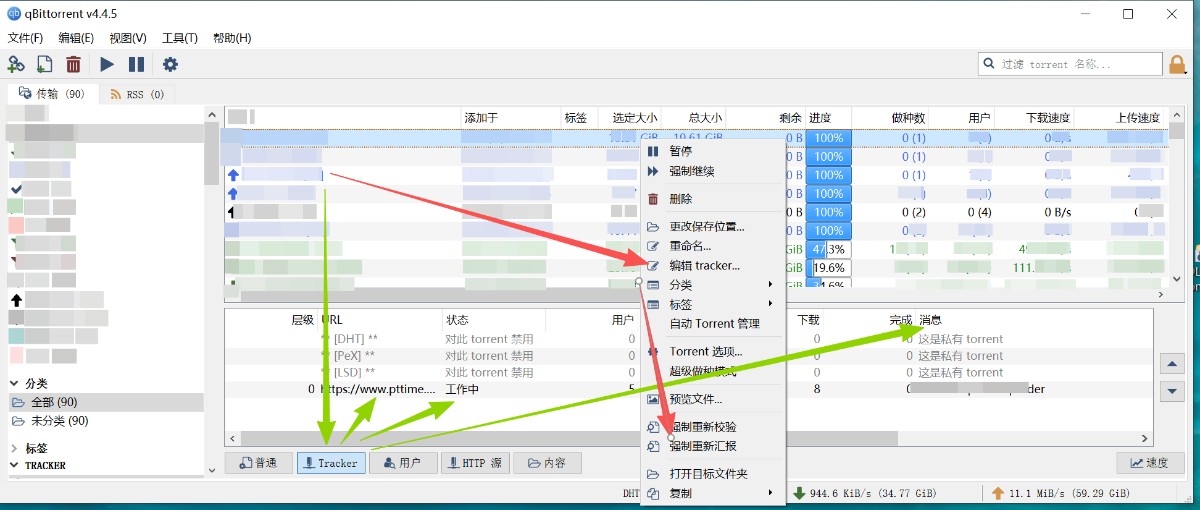Open the 帮助(H) menu
The image size is (1200, 510).
[x=232, y=38]
